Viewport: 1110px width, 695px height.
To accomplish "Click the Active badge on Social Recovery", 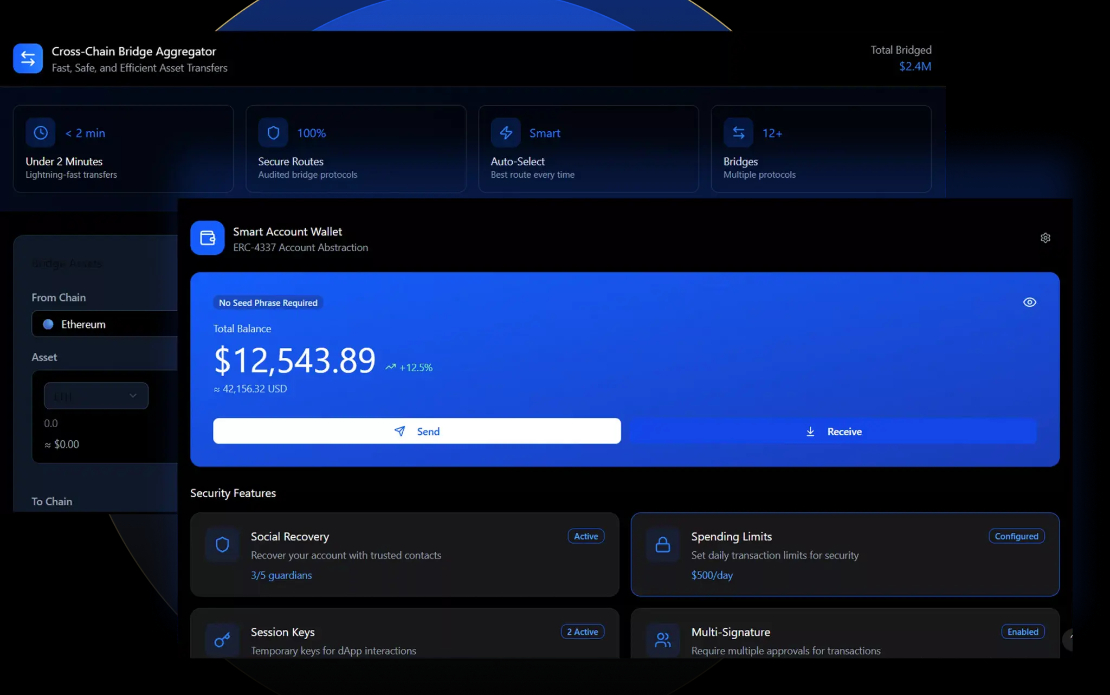I will [x=585, y=536].
